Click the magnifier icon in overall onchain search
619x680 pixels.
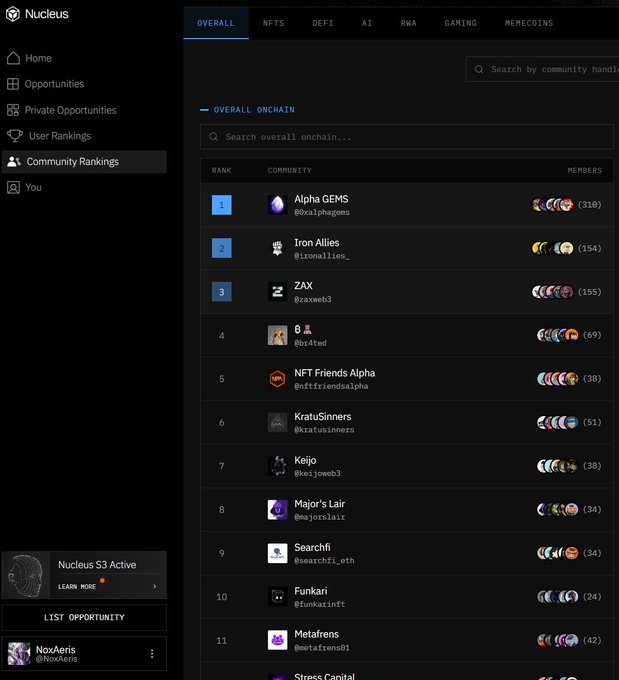213,137
